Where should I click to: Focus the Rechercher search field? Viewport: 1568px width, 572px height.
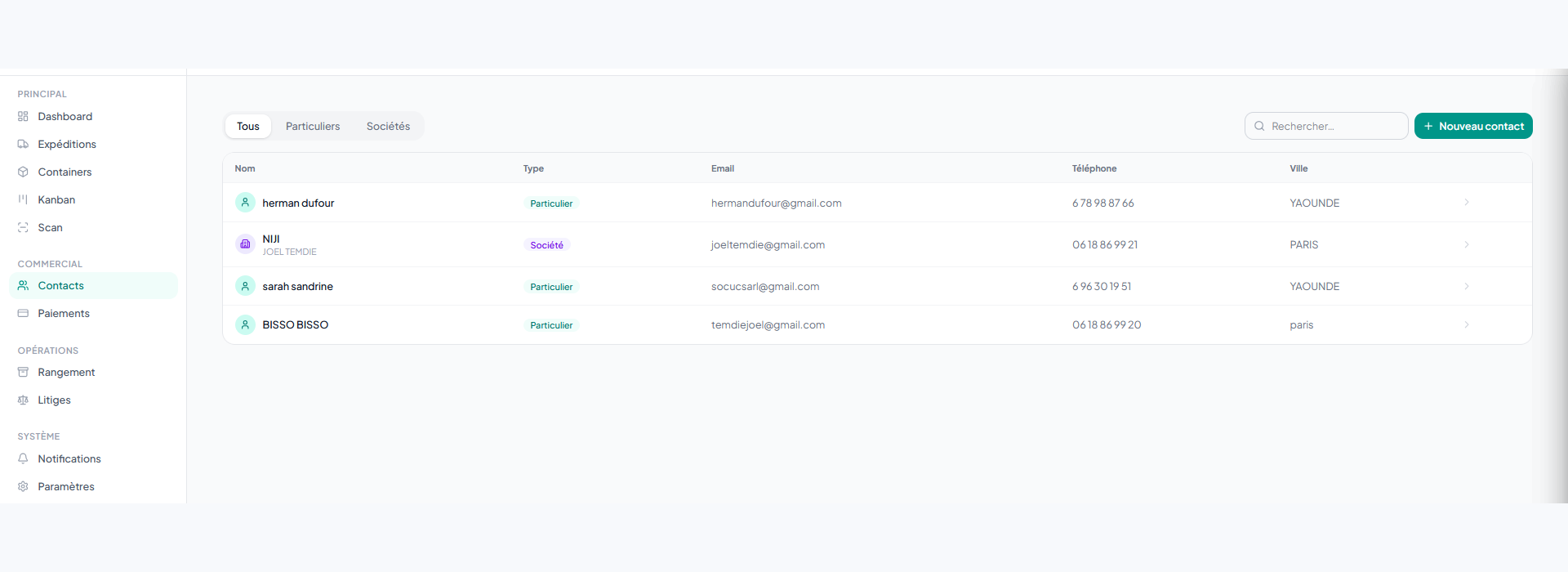point(1326,126)
